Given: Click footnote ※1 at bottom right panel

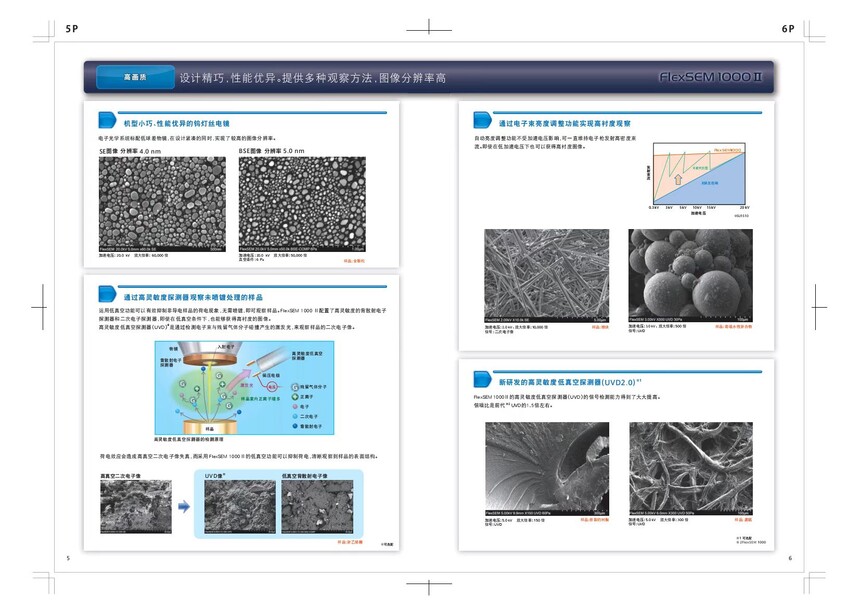Looking at the screenshot, I should [744, 538].
